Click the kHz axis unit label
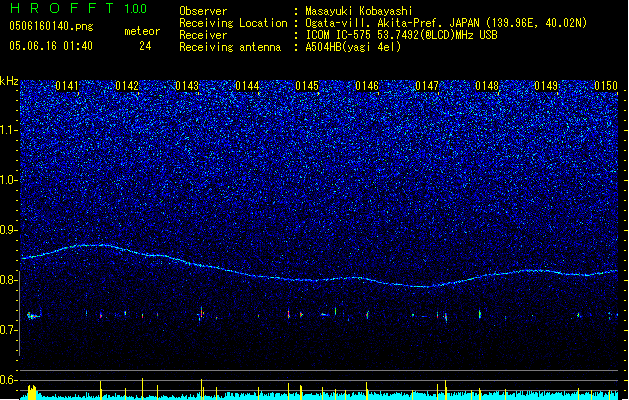 click(x=9, y=81)
